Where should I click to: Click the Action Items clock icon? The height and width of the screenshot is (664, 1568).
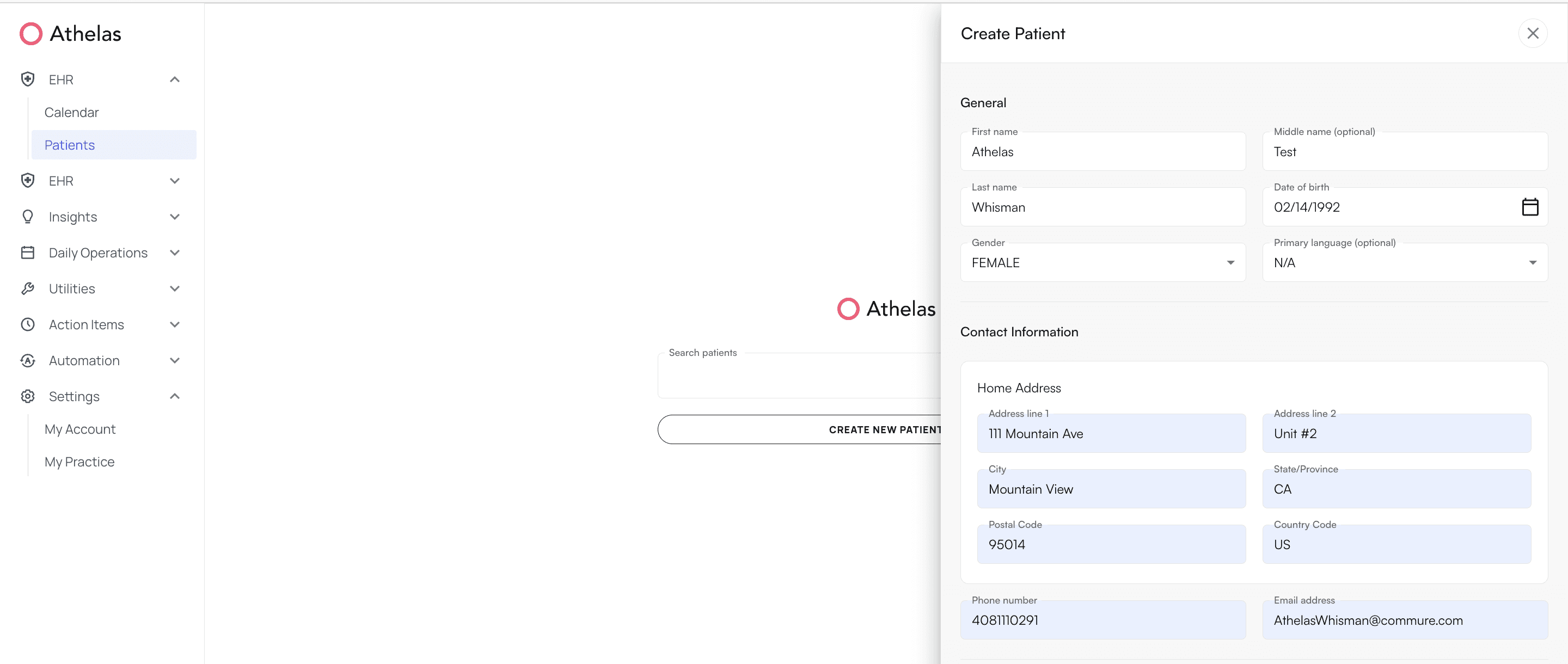pos(28,324)
